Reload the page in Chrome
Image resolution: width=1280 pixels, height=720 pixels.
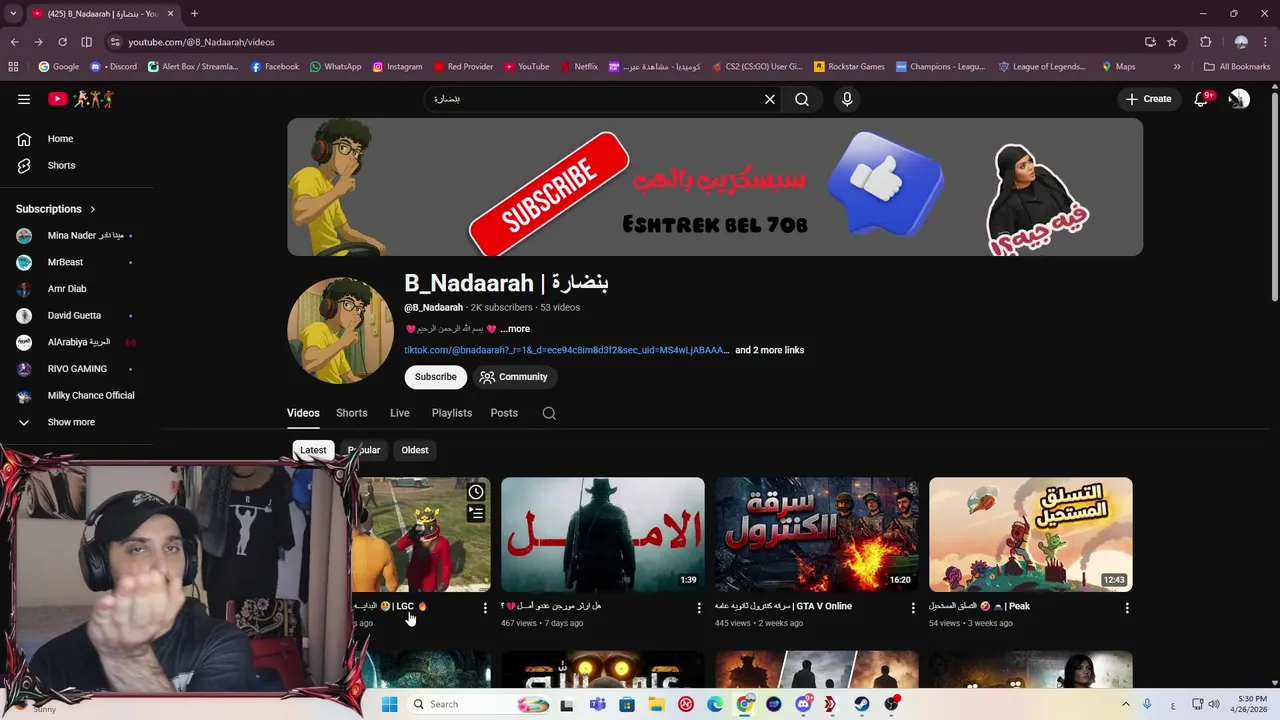pos(62,42)
